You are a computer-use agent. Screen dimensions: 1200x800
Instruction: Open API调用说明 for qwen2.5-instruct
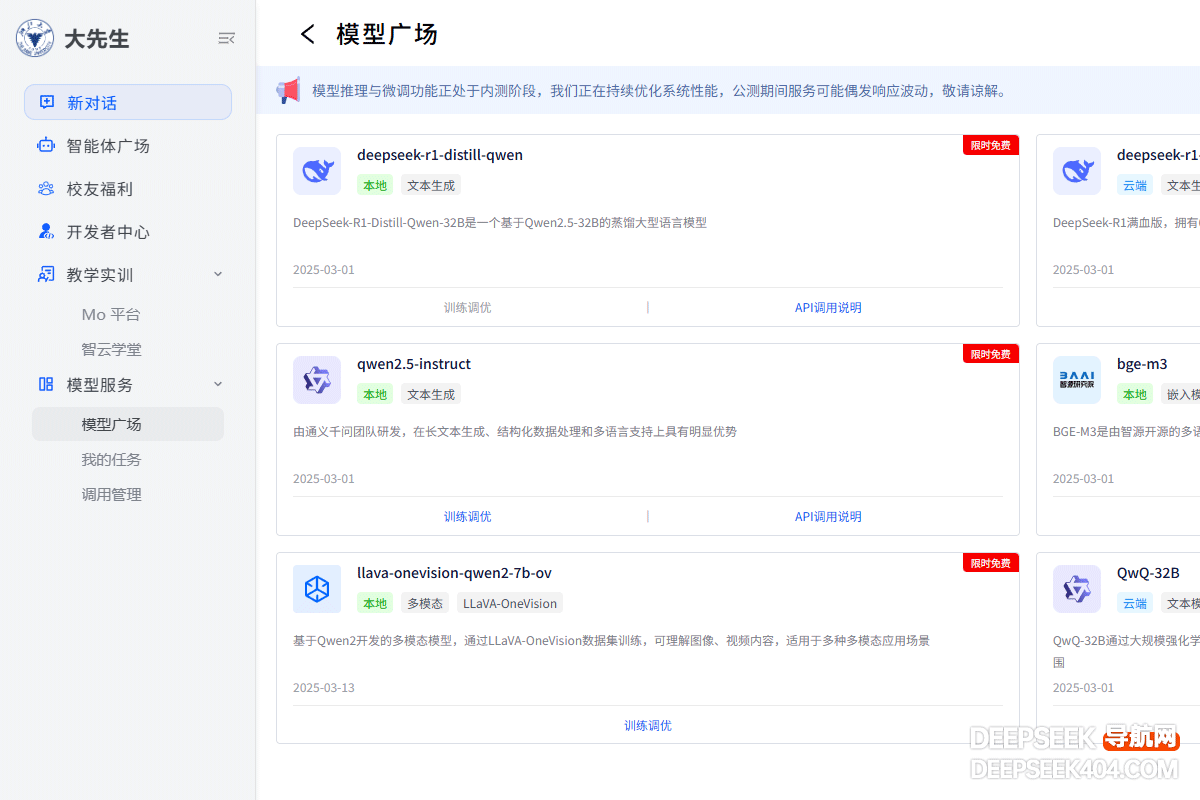(x=828, y=516)
